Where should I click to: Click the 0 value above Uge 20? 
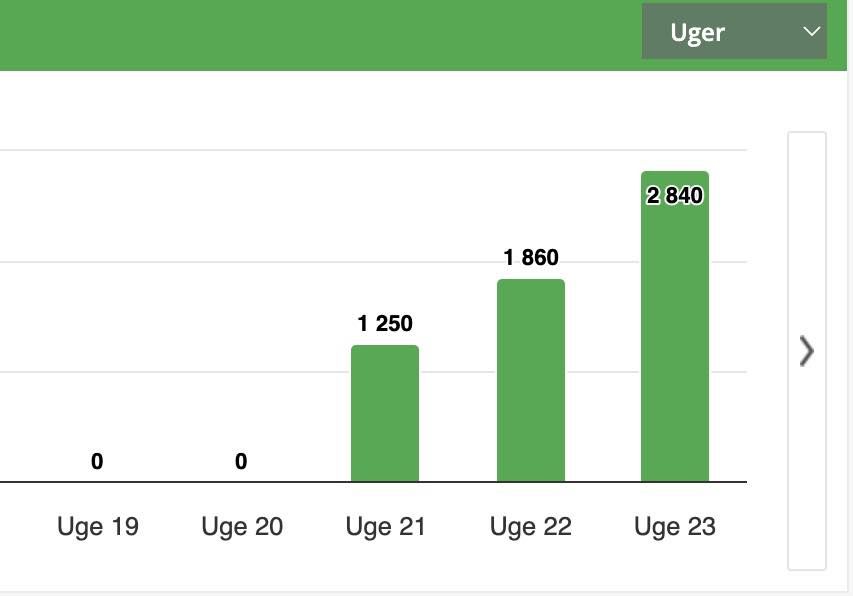(241, 461)
